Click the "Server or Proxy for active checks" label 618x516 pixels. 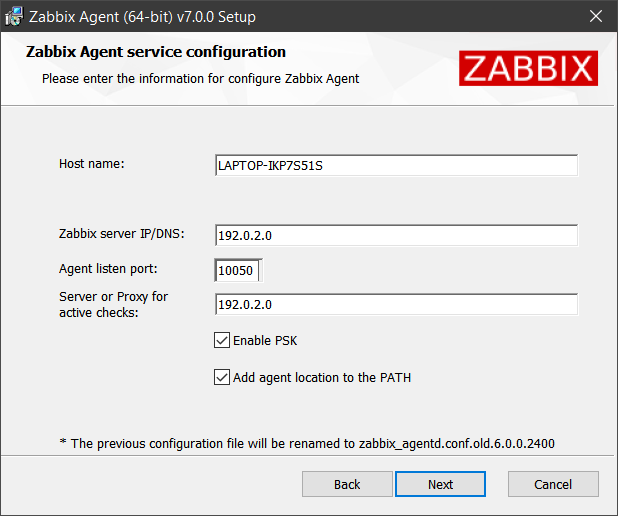click(114, 304)
